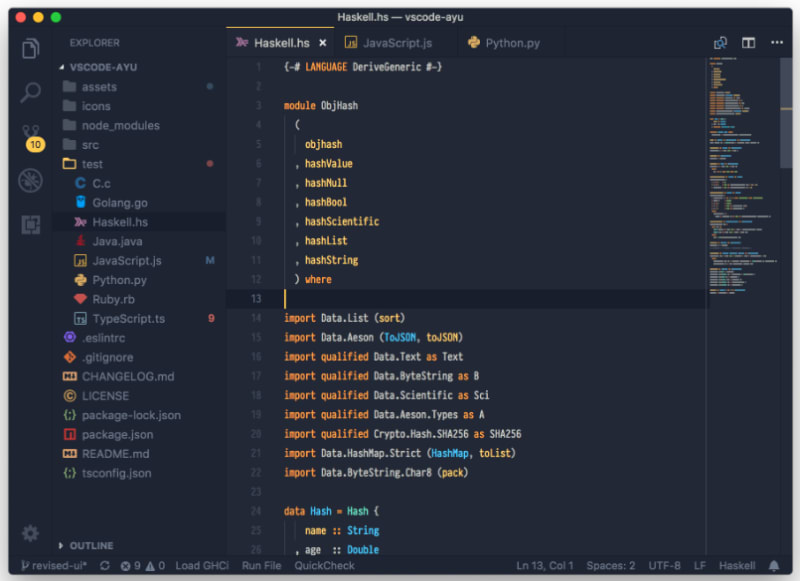
Task: Click line number 13 in gutter
Action: pos(256,299)
